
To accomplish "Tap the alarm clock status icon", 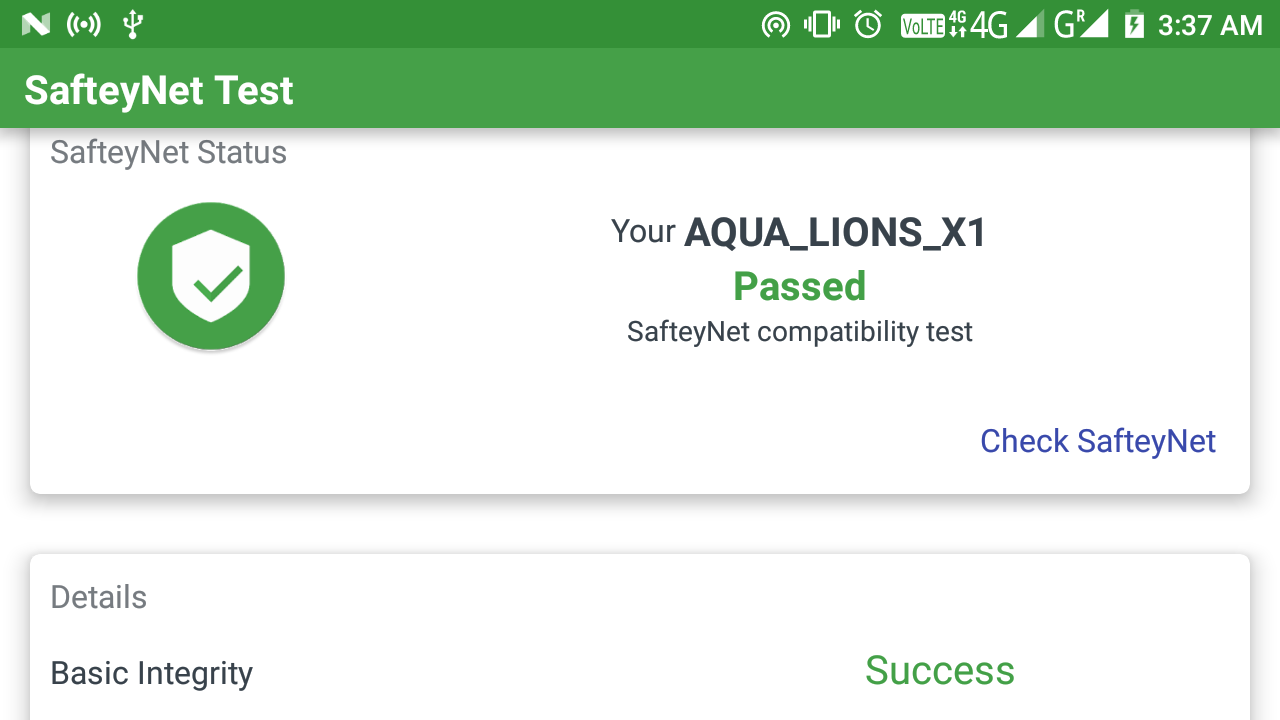I will pyautogui.click(x=868, y=24).
